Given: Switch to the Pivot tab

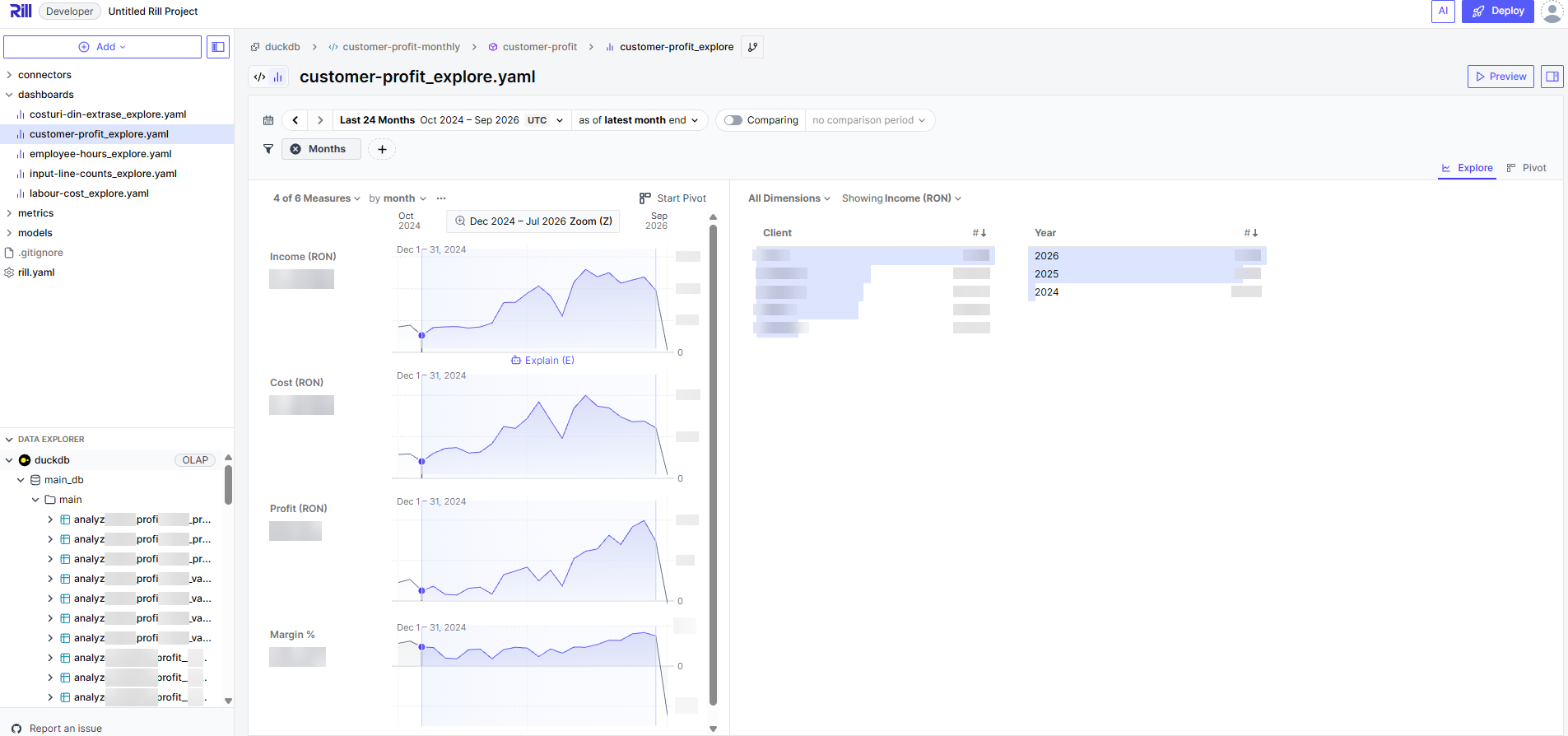Looking at the screenshot, I should (x=1526, y=168).
